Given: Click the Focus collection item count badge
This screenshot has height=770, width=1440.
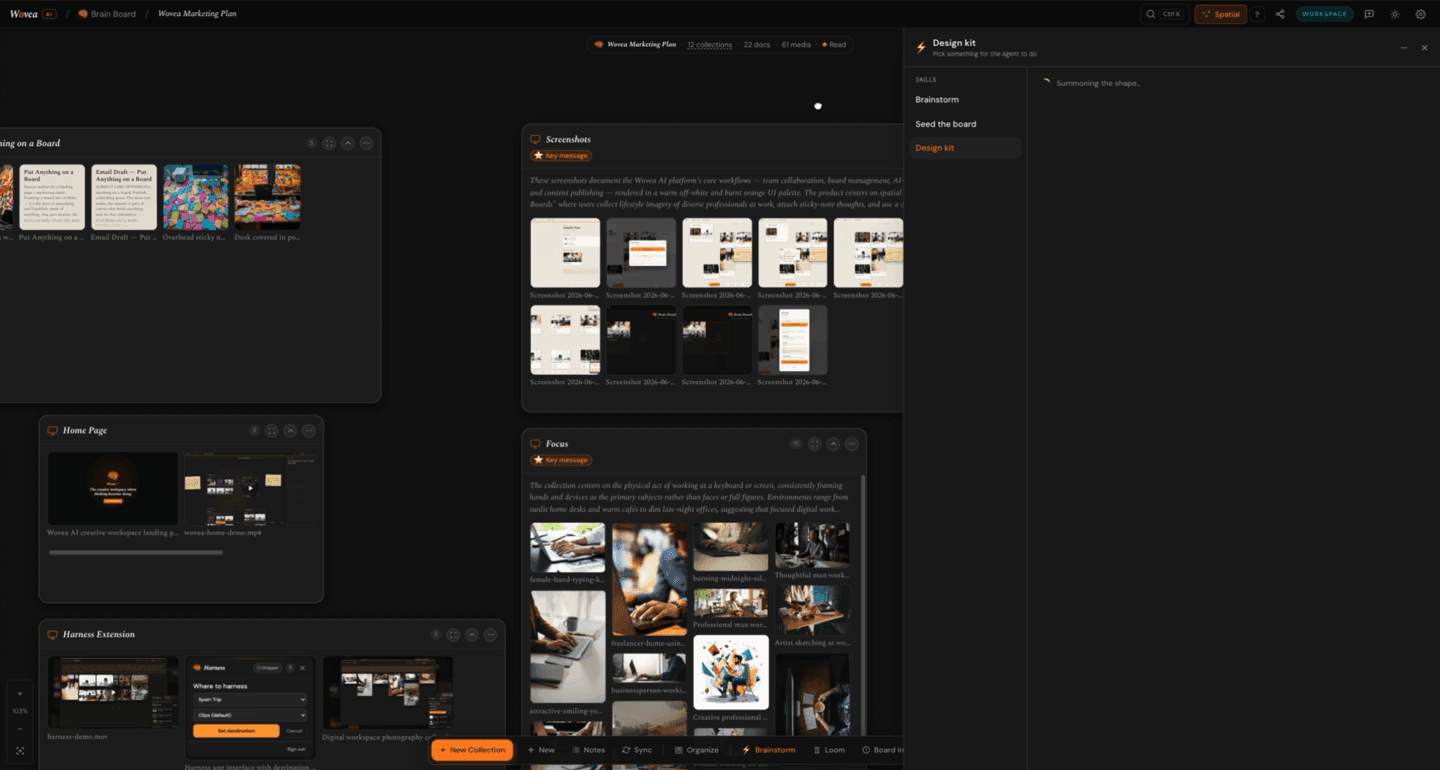Looking at the screenshot, I should pyautogui.click(x=796, y=444).
